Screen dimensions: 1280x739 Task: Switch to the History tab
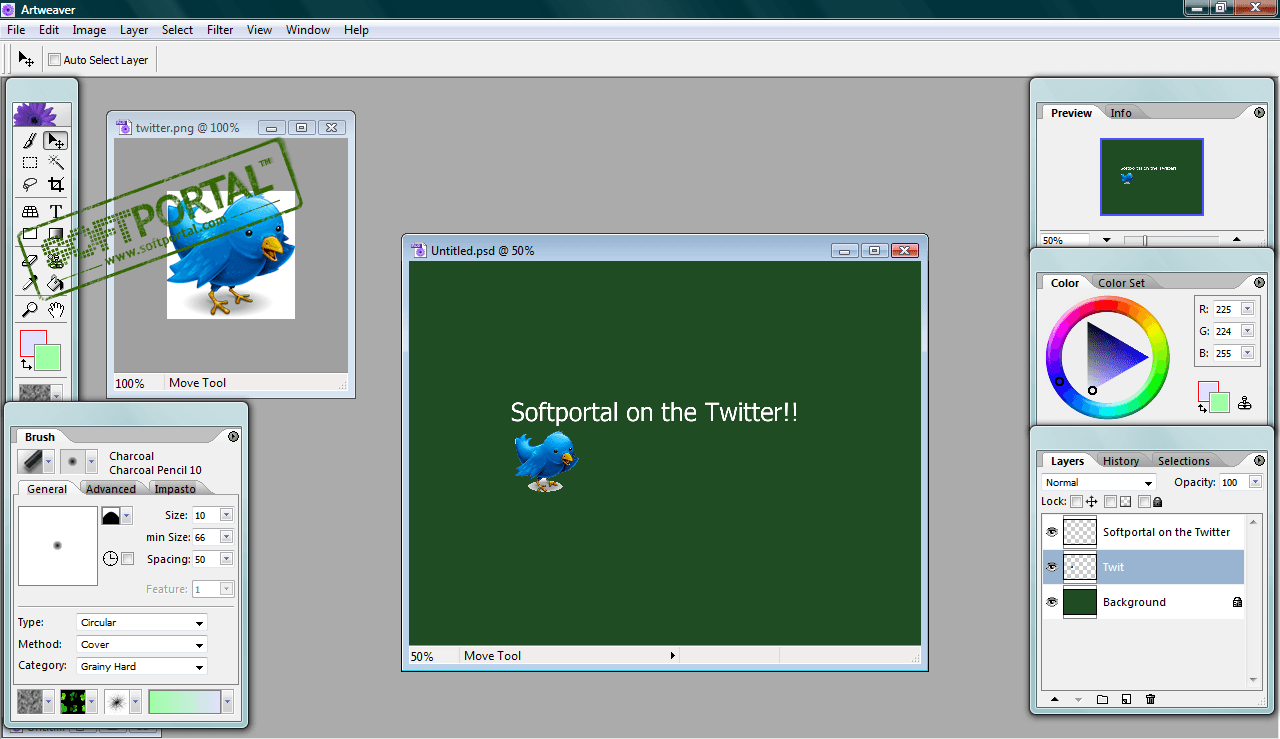(x=1121, y=461)
